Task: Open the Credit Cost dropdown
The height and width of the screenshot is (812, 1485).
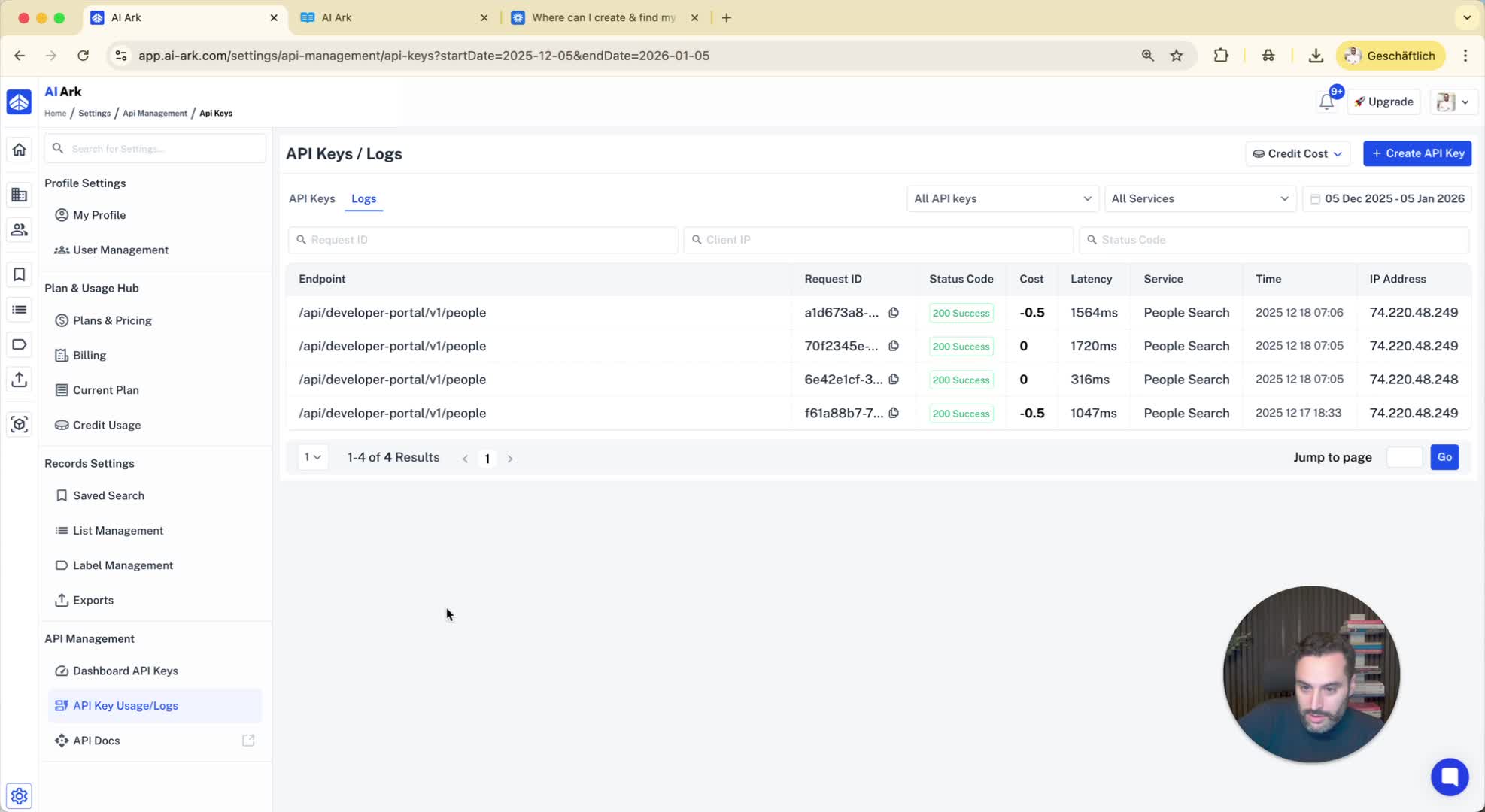Action: 1297,153
